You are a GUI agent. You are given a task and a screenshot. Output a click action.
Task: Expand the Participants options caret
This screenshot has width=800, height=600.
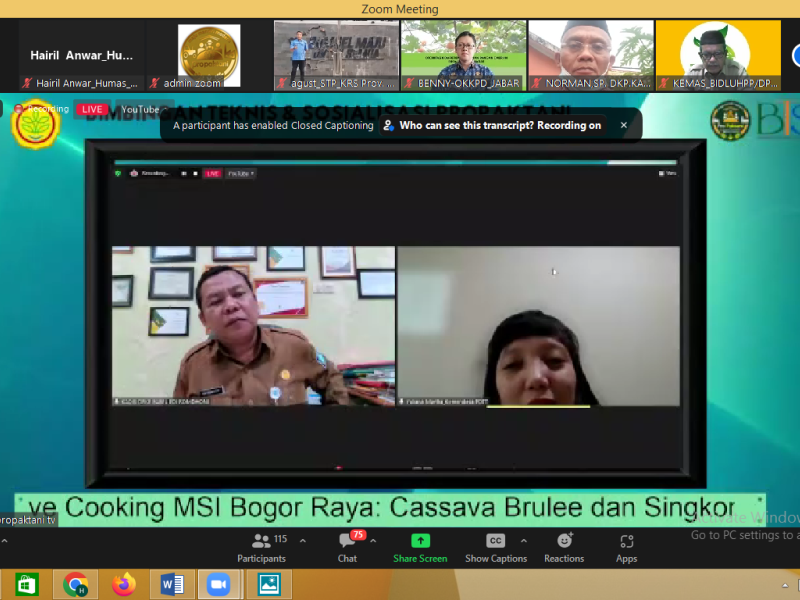(303, 541)
